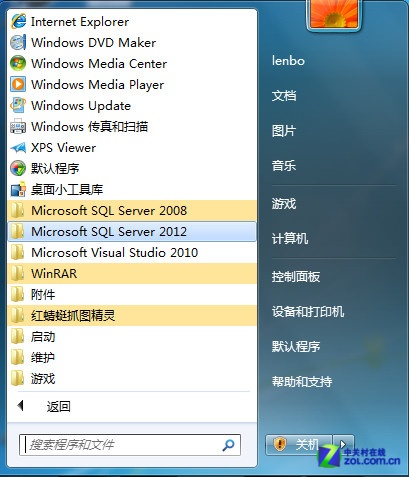Open 图片 in the right pane

point(284,131)
